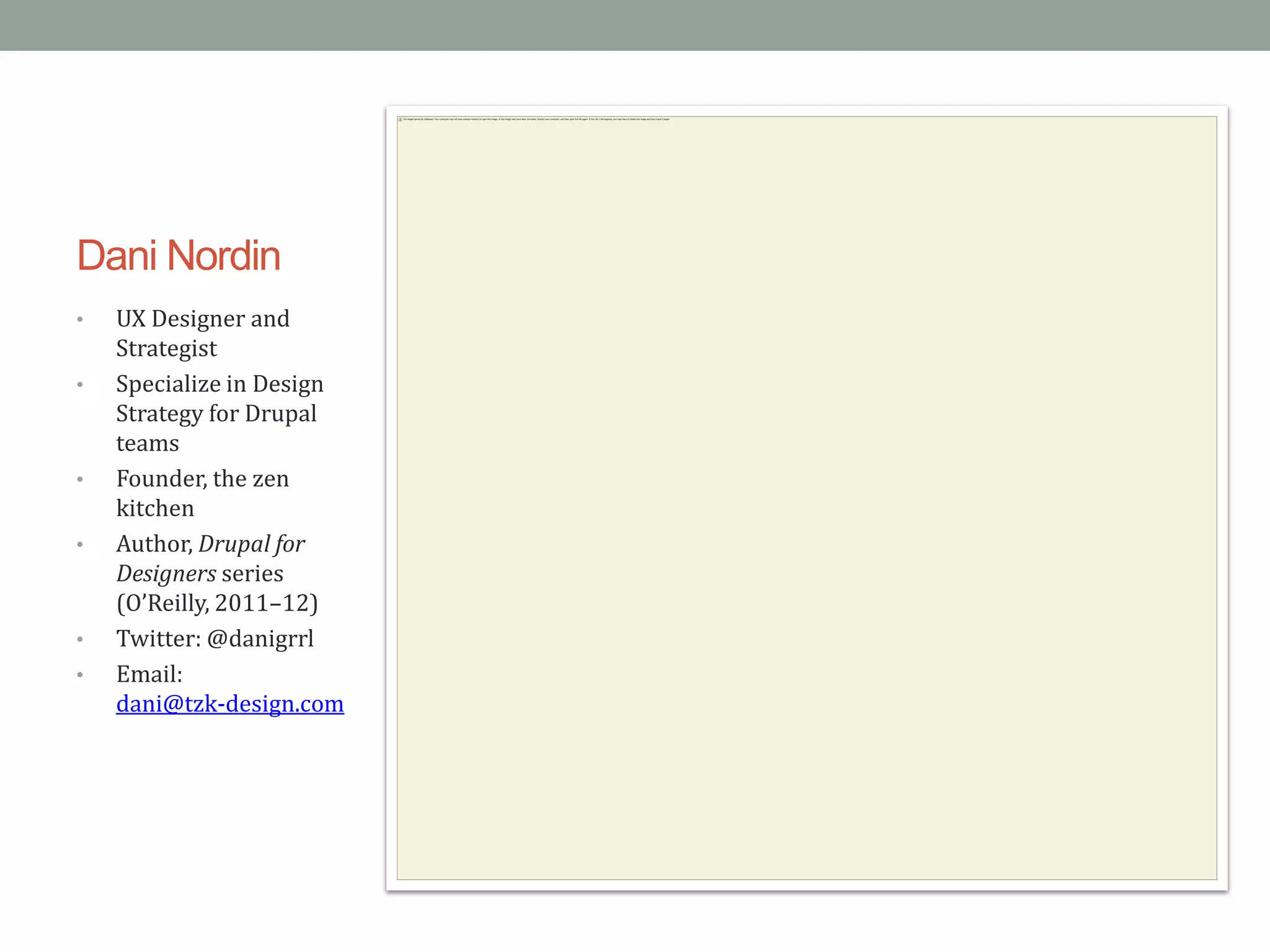Click the 'Dani Nordin' slide title

click(x=179, y=255)
